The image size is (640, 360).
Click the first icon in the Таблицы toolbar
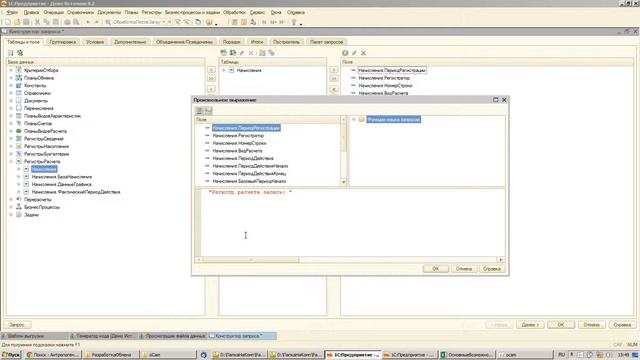(223, 53)
